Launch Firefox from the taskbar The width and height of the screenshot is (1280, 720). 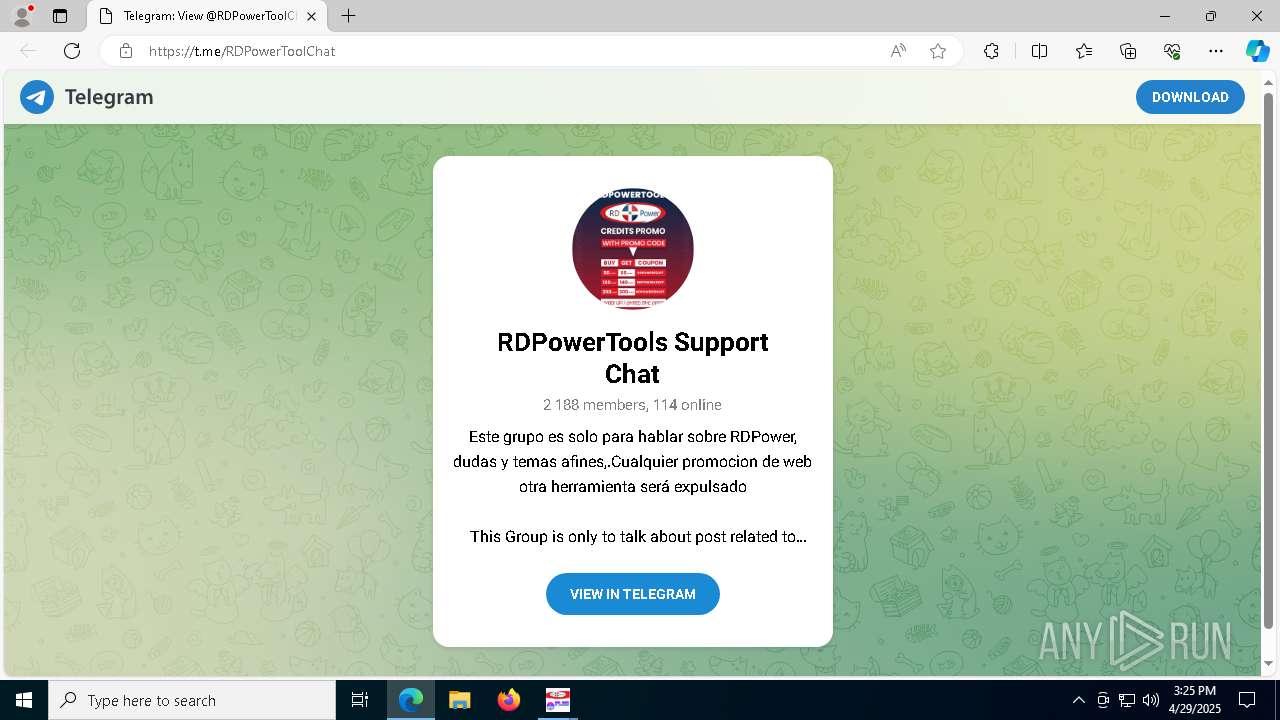[508, 700]
